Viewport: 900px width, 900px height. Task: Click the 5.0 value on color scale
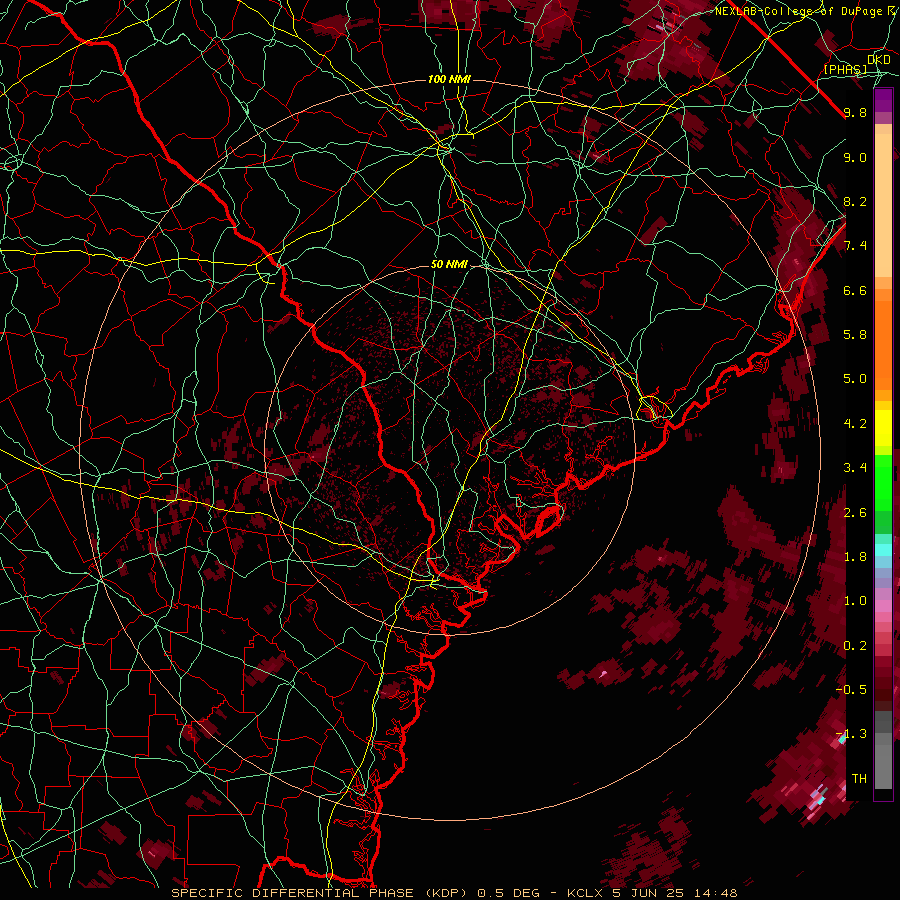pos(855,379)
